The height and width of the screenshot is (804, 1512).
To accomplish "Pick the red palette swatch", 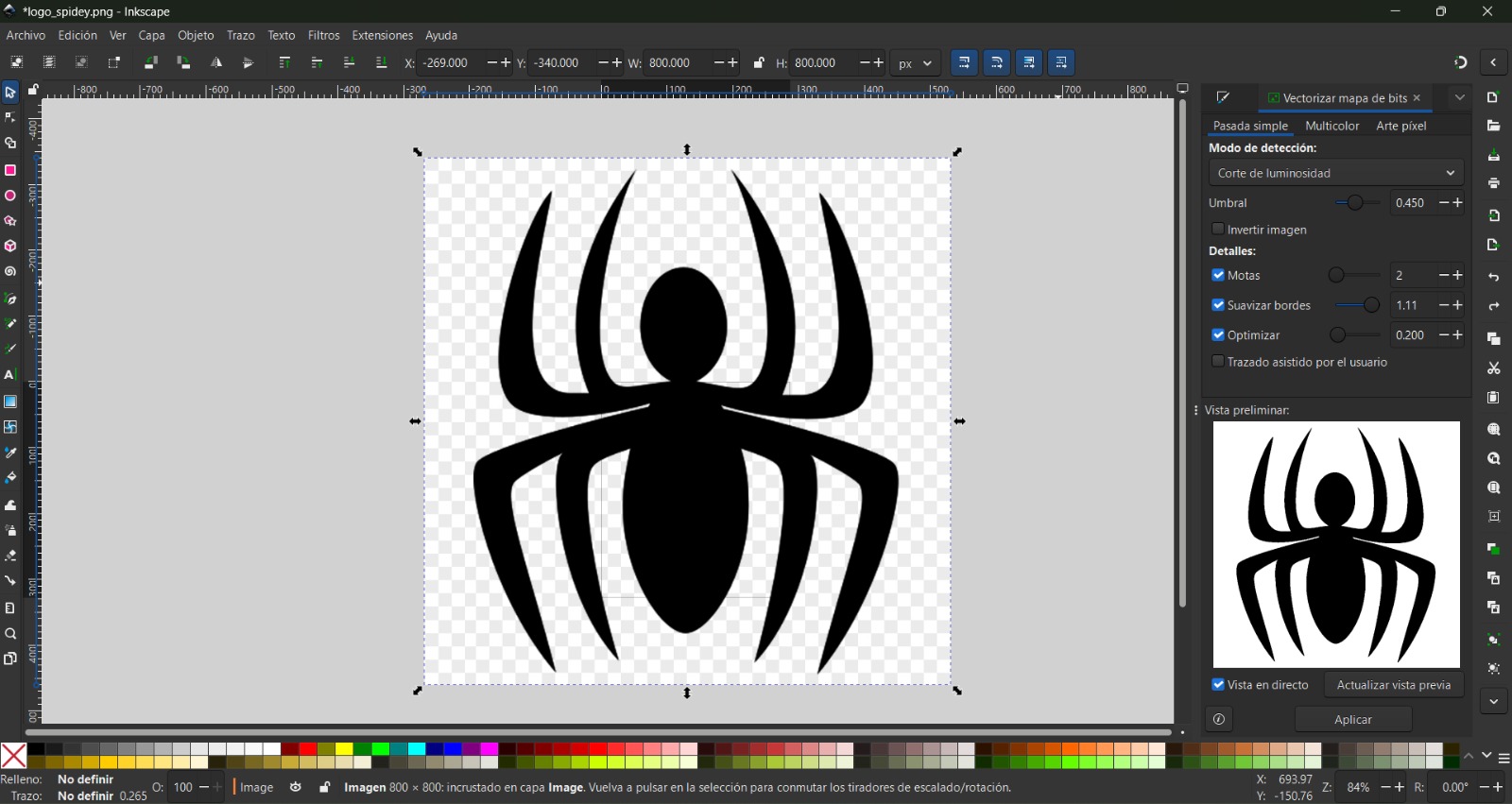I will click(308, 749).
